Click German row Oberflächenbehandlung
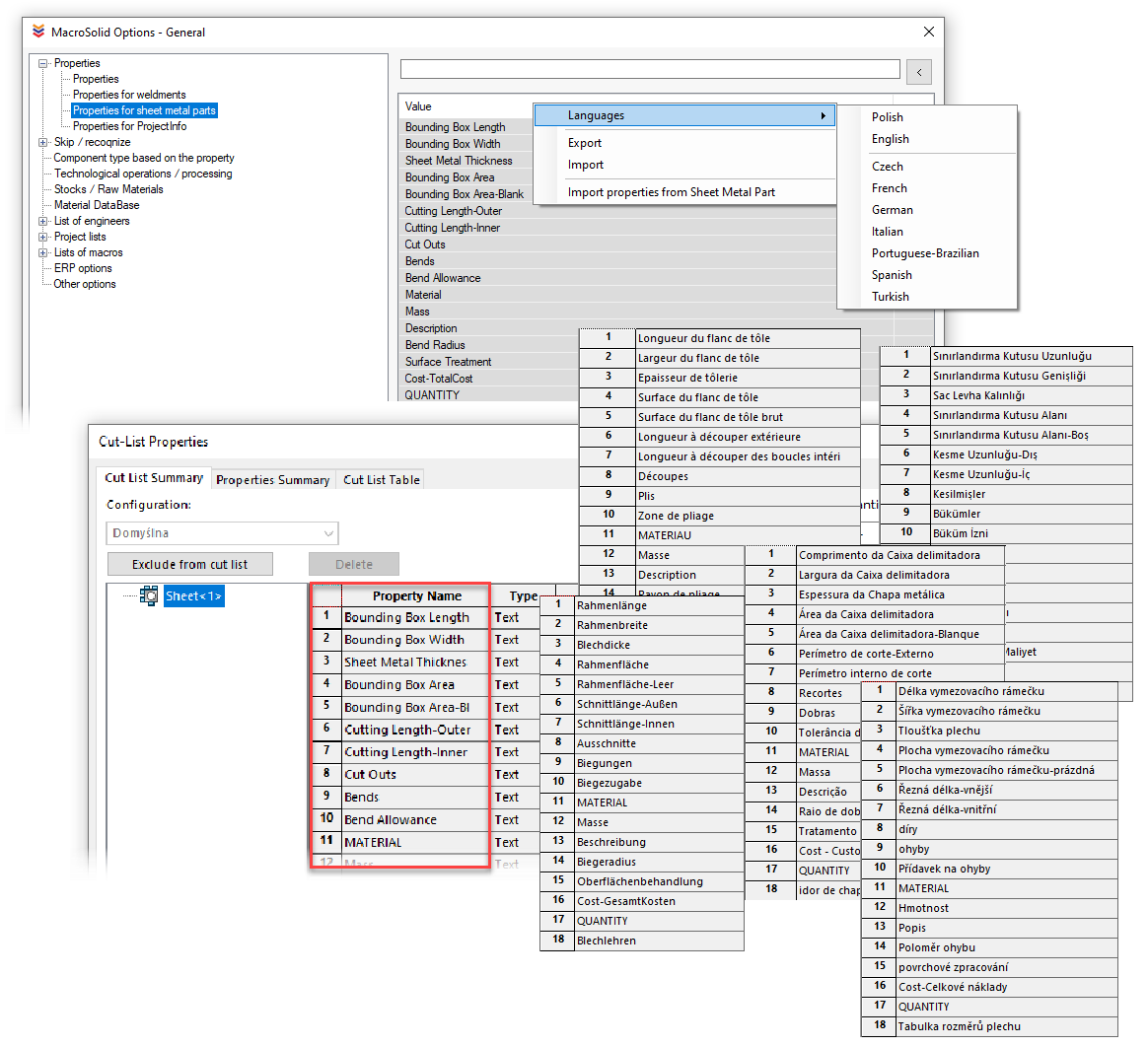The image size is (1148, 1047). click(660, 881)
